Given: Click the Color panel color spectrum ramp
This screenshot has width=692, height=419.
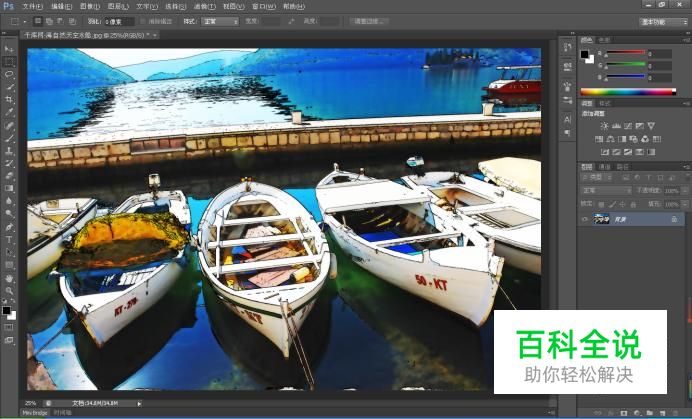Looking at the screenshot, I should tap(628, 92).
